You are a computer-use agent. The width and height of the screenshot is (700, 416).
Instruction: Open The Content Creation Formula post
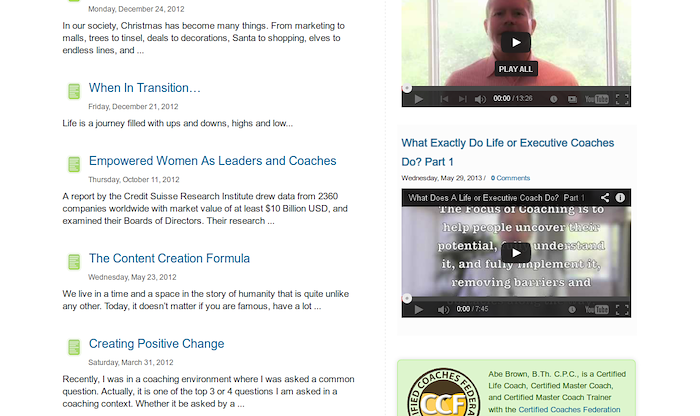click(x=169, y=258)
